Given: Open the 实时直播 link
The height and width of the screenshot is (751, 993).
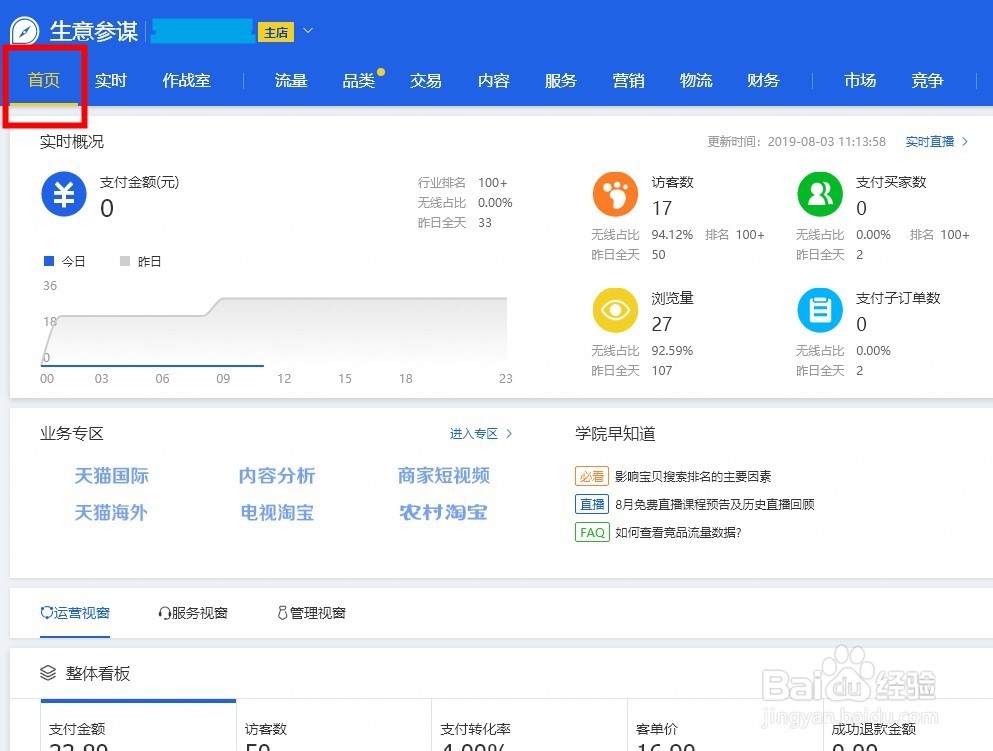Looking at the screenshot, I should tap(937, 141).
